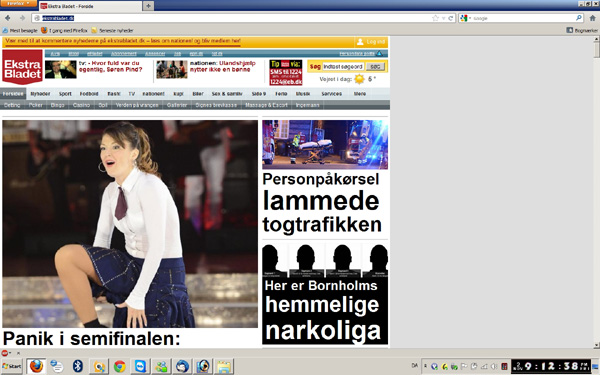Open the Biler section
Screen dimensions: 600x375
pos(198,94)
